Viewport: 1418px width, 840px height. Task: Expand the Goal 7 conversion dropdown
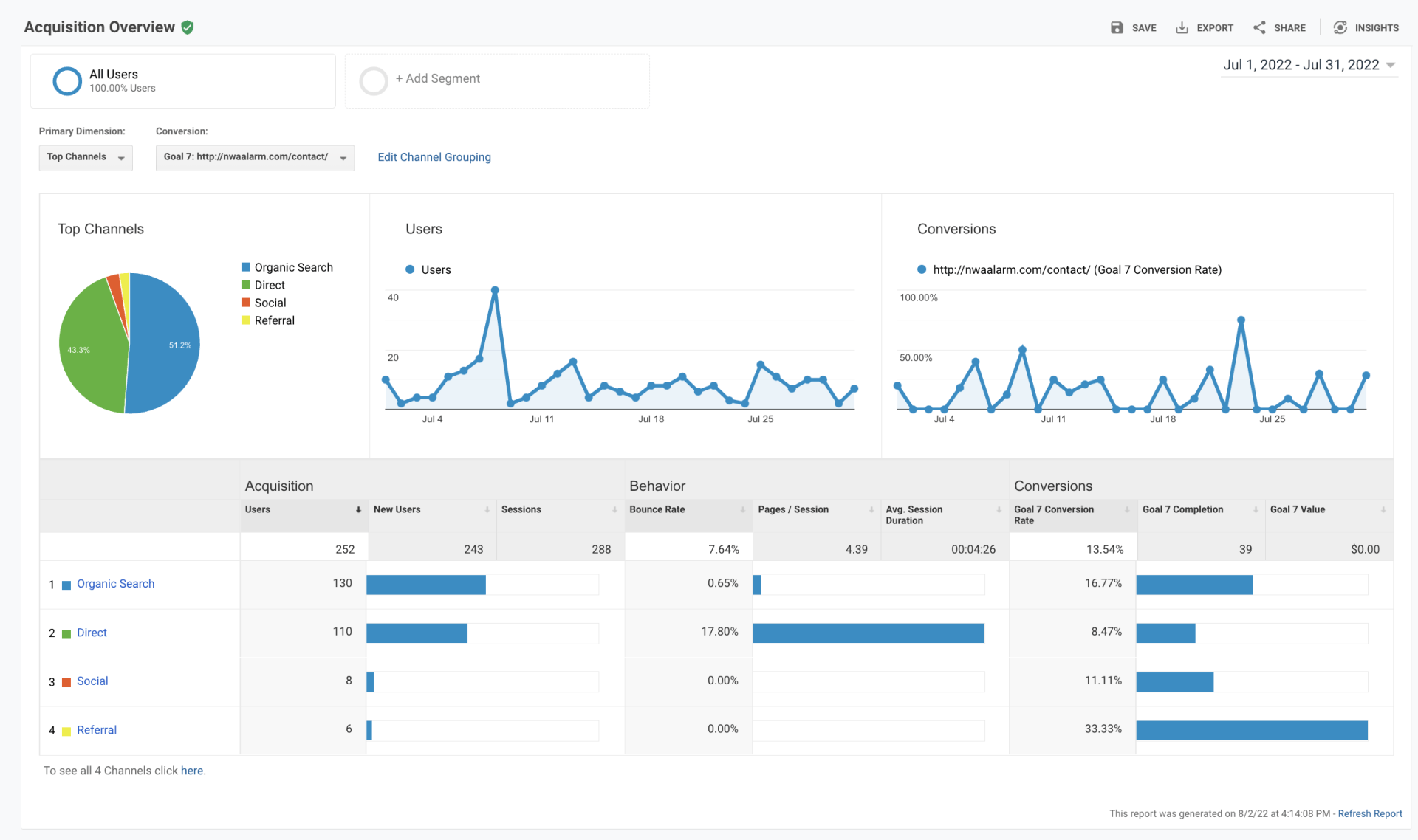[x=255, y=158]
